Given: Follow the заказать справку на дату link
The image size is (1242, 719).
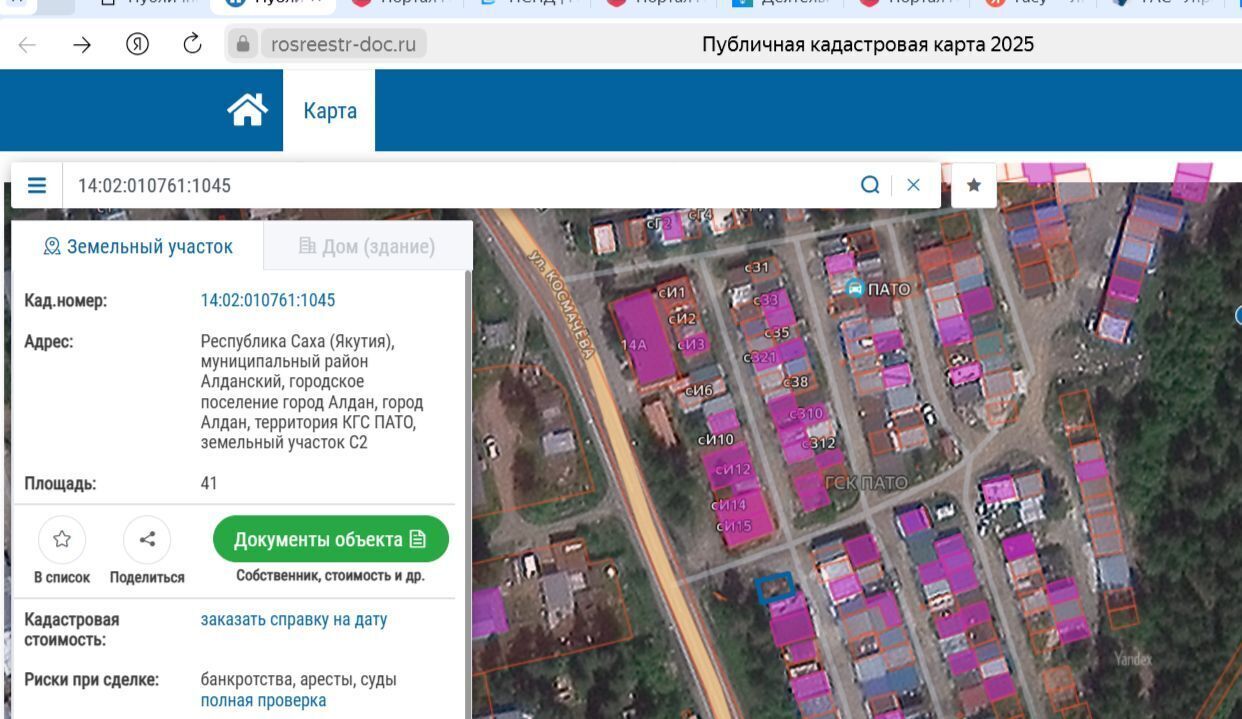Looking at the screenshot, I should (294, 619).
